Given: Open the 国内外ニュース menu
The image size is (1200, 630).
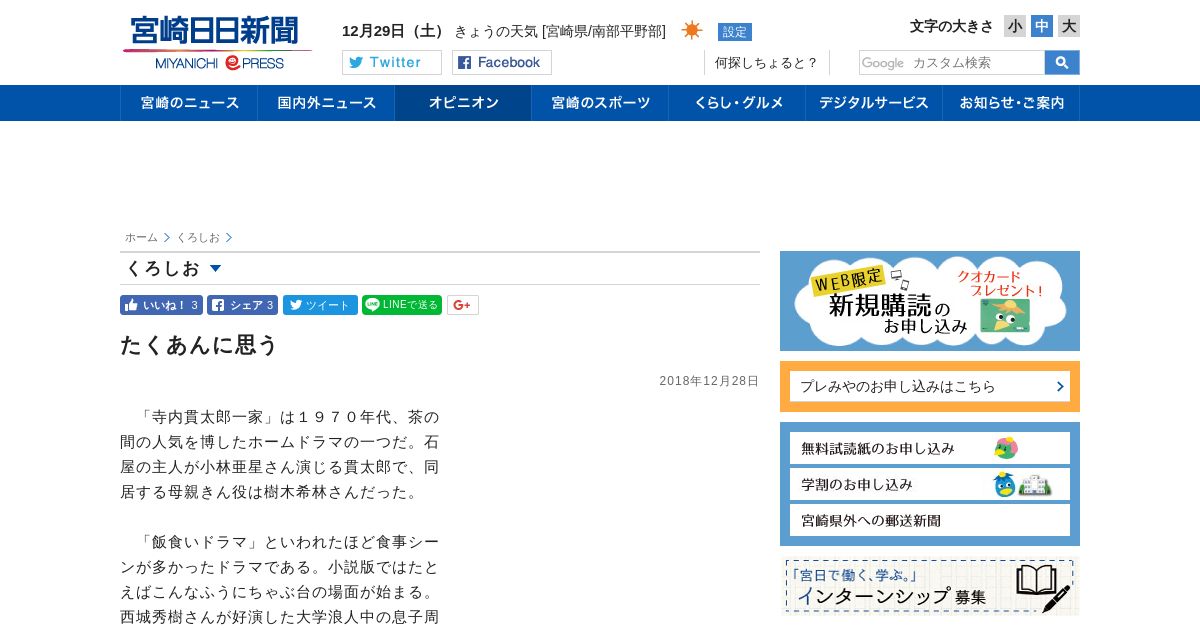Looking at the screenshot, I should click(x=326, y=103).
